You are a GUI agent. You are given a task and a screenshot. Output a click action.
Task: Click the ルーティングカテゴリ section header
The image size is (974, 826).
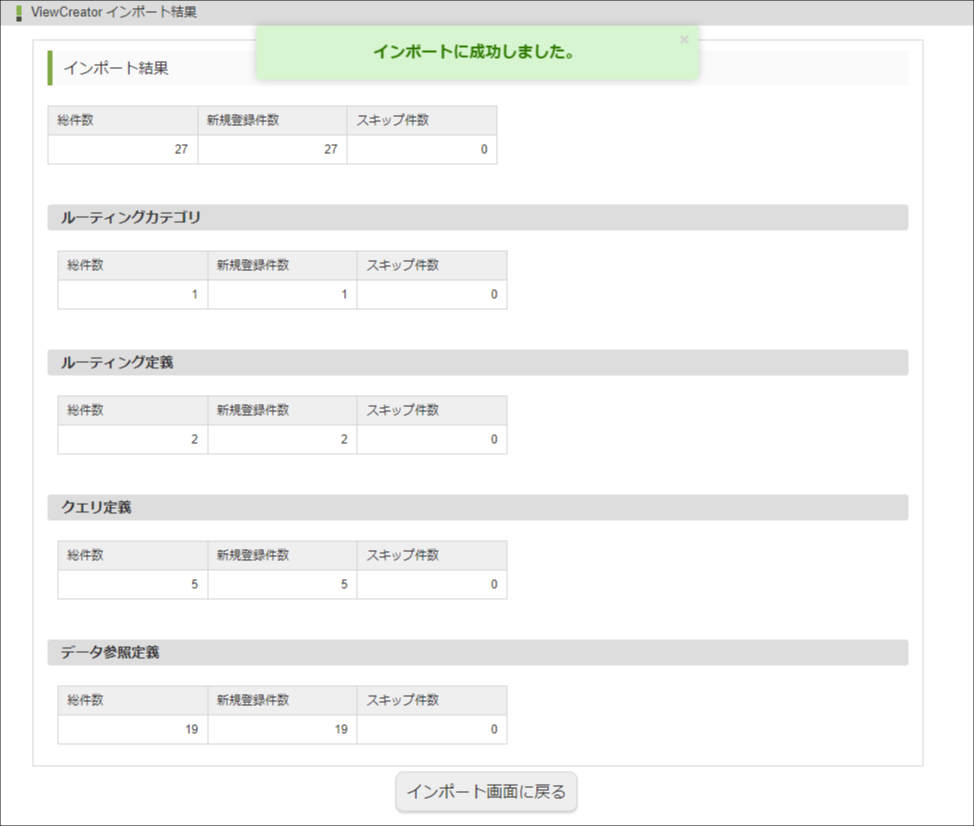478,217
